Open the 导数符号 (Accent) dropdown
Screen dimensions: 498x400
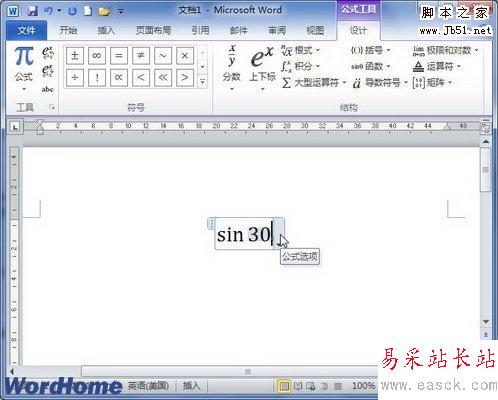pyautogui.click(x=380, y=83)
